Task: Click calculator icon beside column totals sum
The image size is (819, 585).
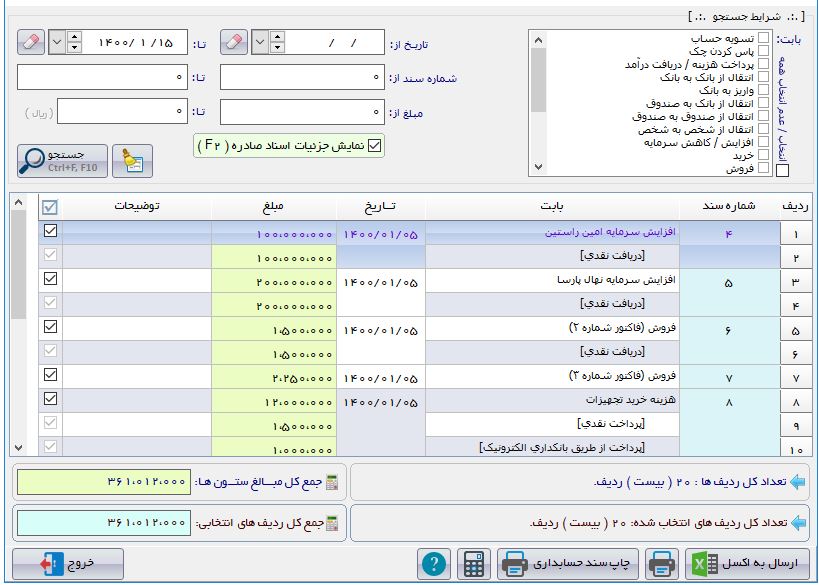Action: [333, 482]
